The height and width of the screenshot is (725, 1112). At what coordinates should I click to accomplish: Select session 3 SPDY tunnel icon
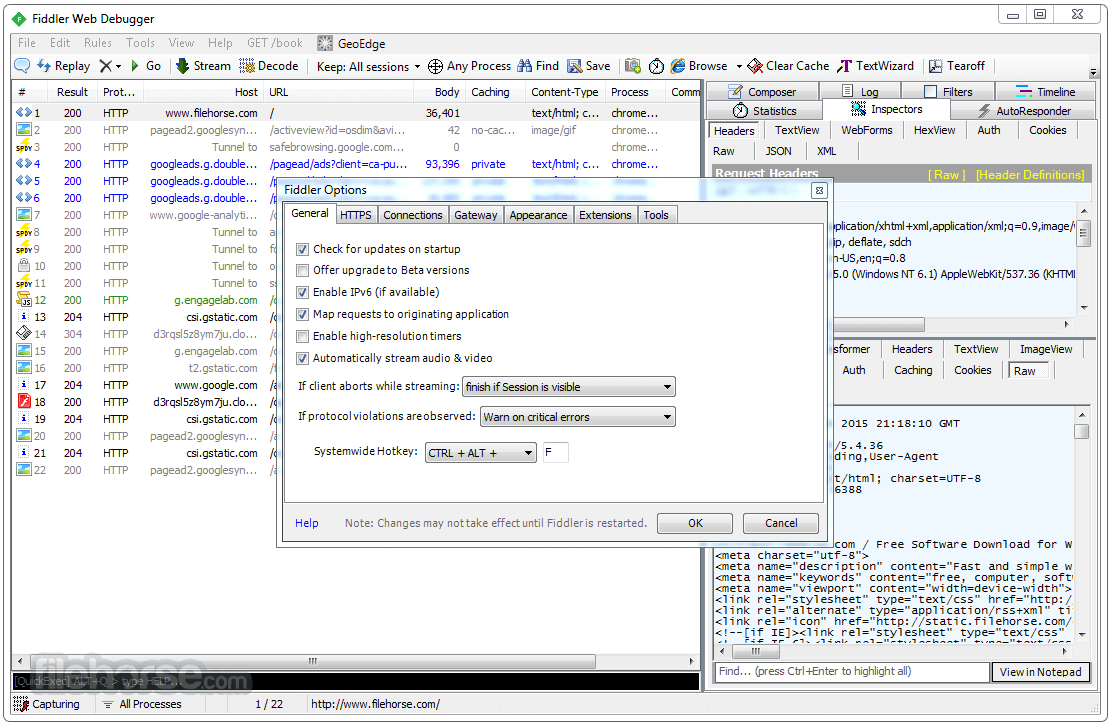[x=23, y=147]
